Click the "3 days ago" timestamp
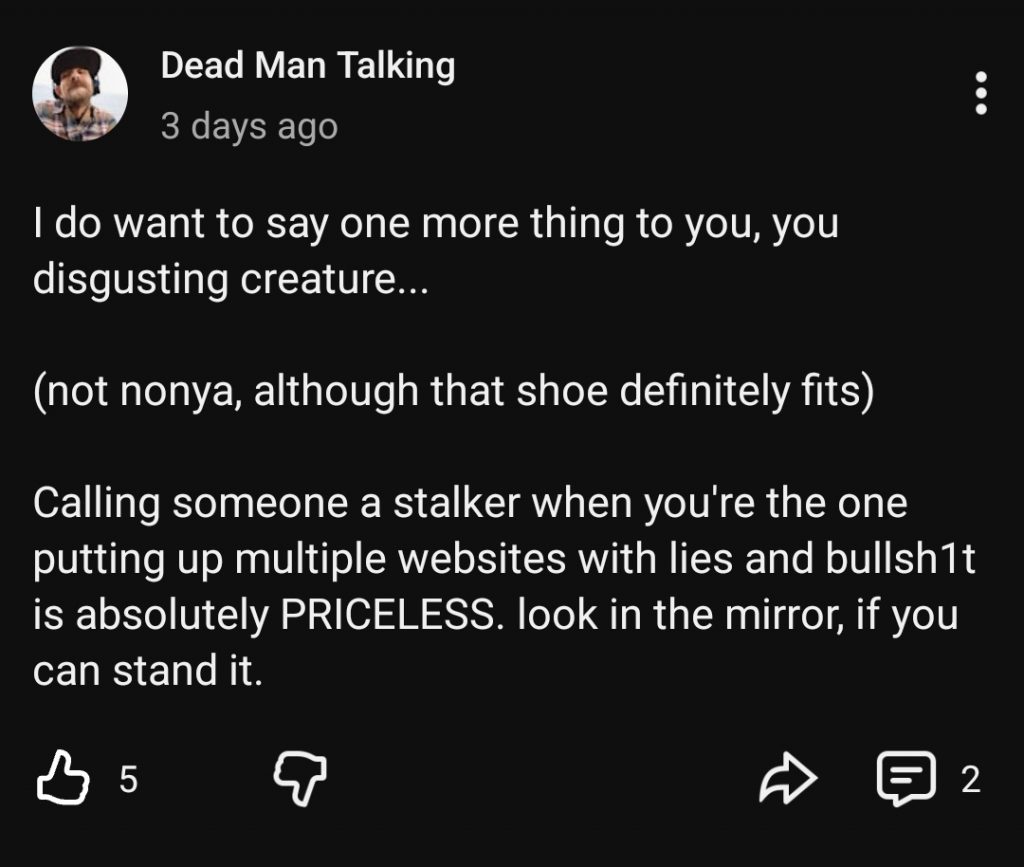Viewport: 1024px width, 867px height. [249, 127]
